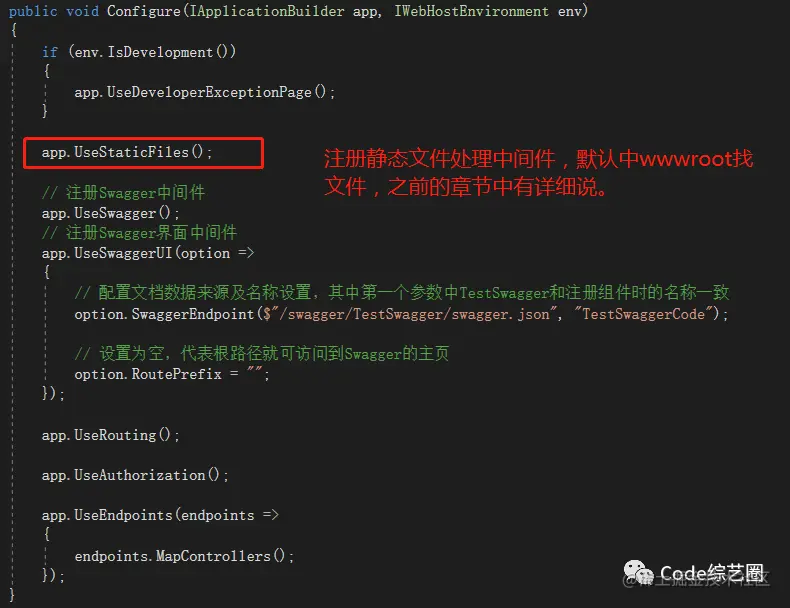Click the IWebHostEnvironment type name
The height and width of the screenshot is (608, 790).
[472, 11]
